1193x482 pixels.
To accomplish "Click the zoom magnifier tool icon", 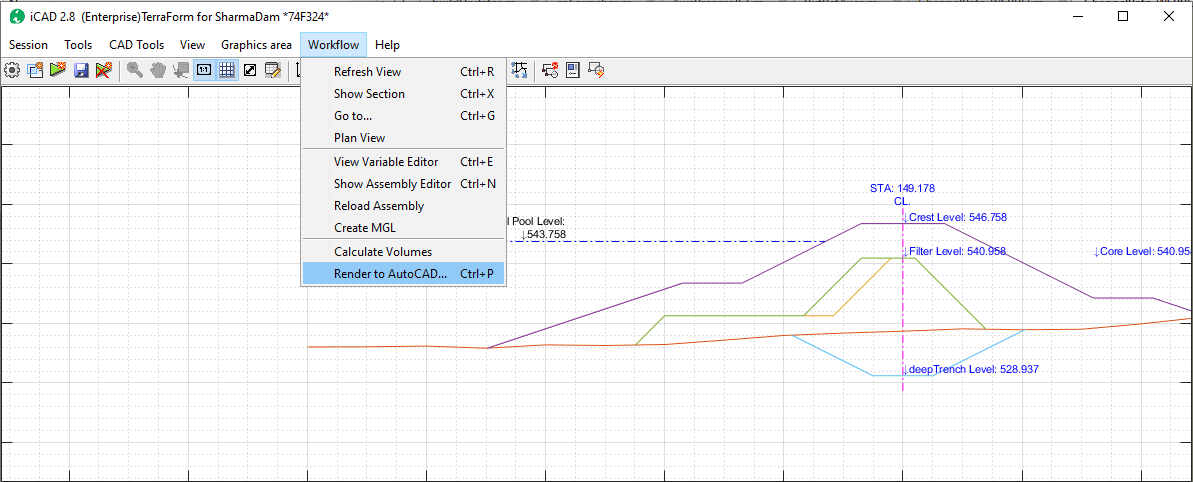I will pos(134,70).
